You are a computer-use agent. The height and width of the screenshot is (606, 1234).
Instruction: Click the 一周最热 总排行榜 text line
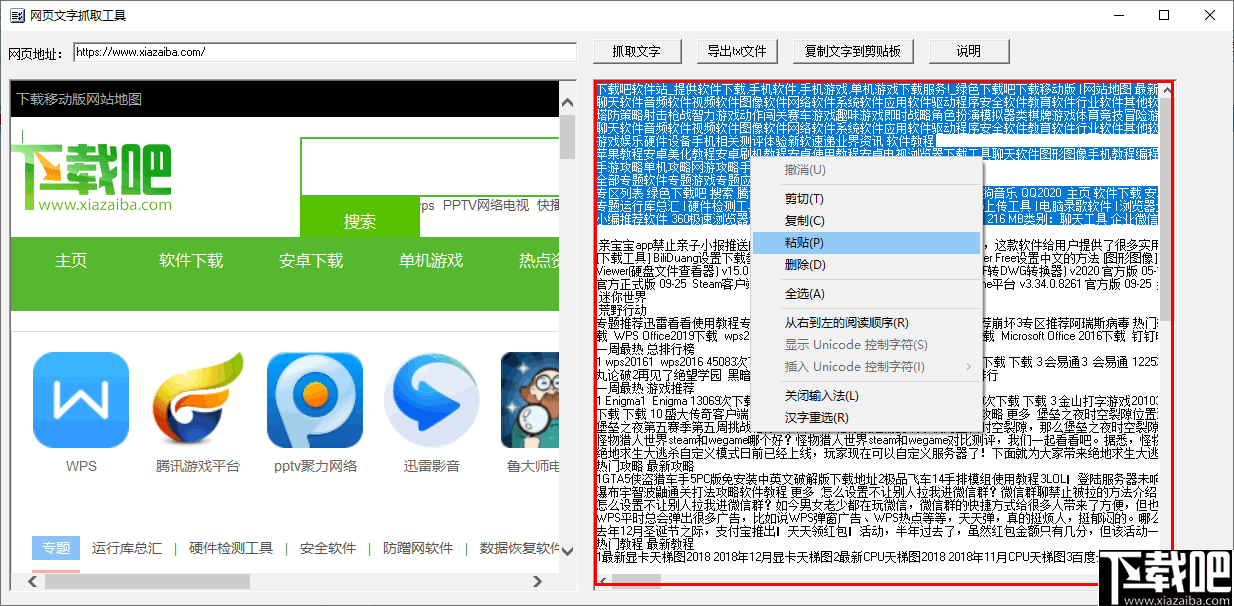[645, 349]
